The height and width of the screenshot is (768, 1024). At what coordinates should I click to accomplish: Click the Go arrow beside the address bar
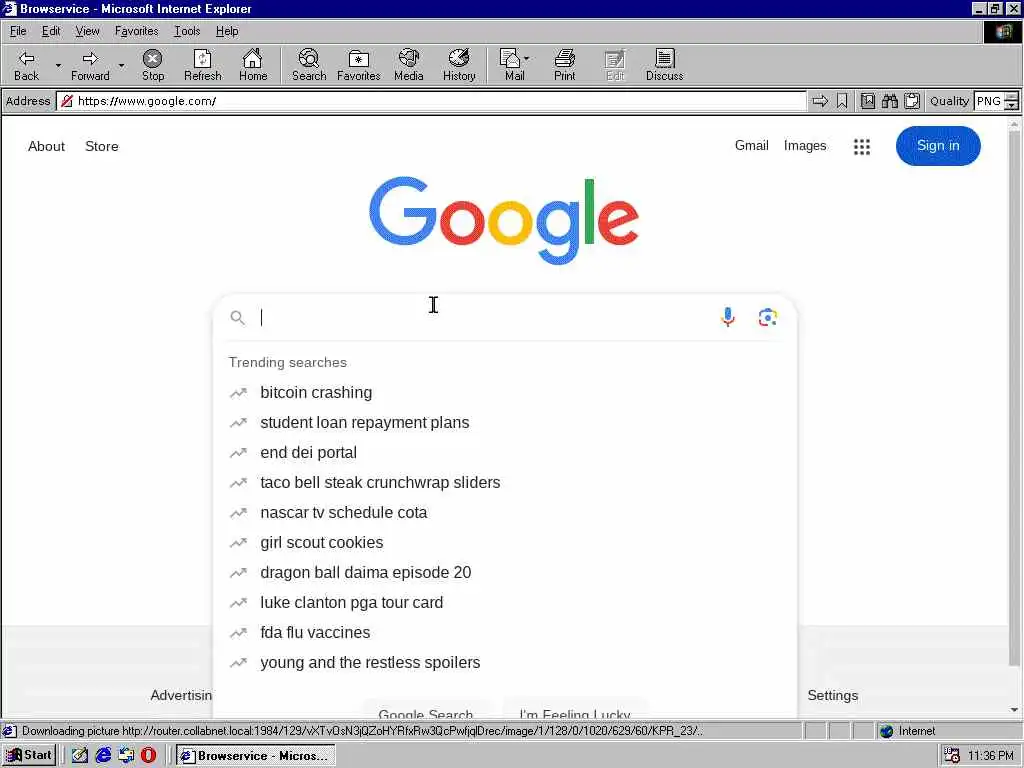[x=820, y=101]
